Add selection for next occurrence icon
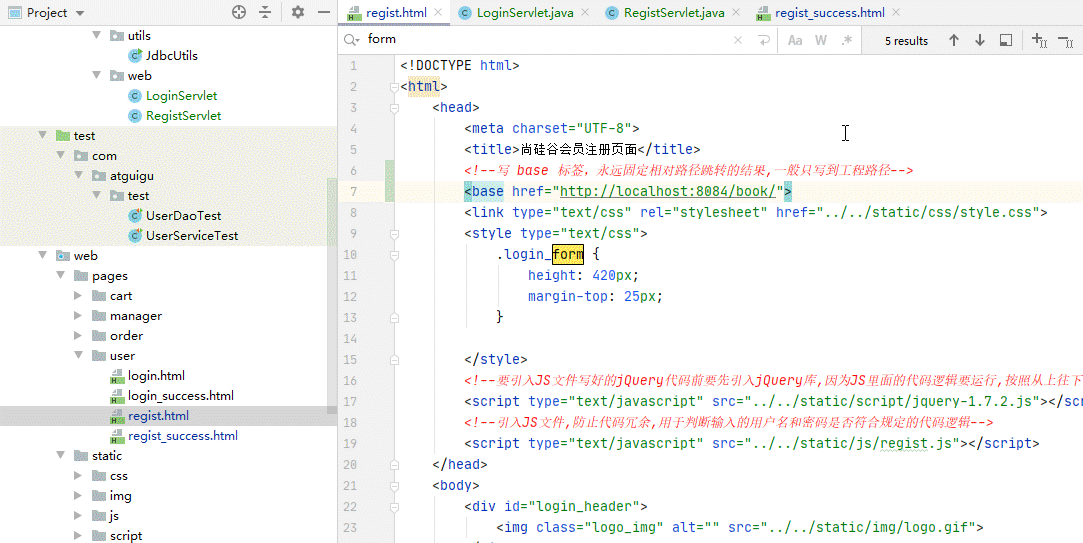 (1039, 40)
